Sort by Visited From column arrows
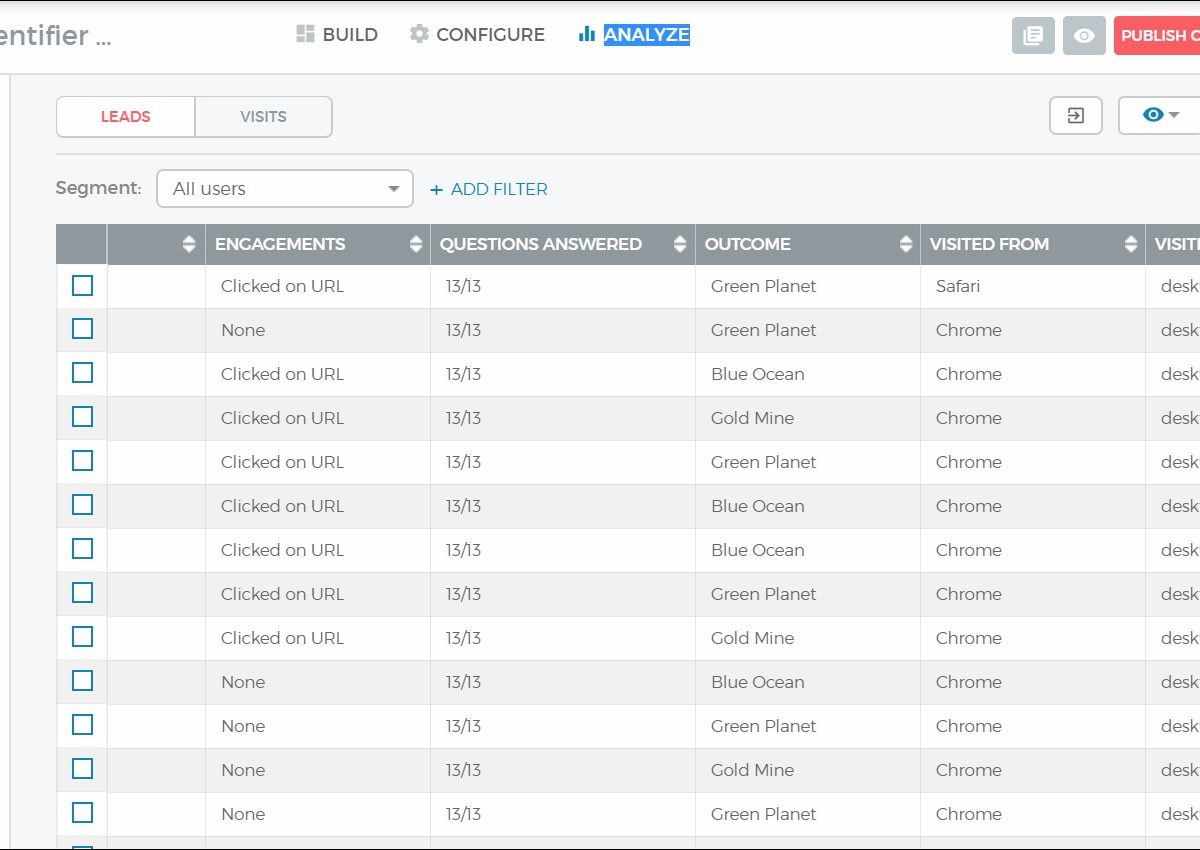The height and width of the screenshot is (850, 1200). 1131,244
